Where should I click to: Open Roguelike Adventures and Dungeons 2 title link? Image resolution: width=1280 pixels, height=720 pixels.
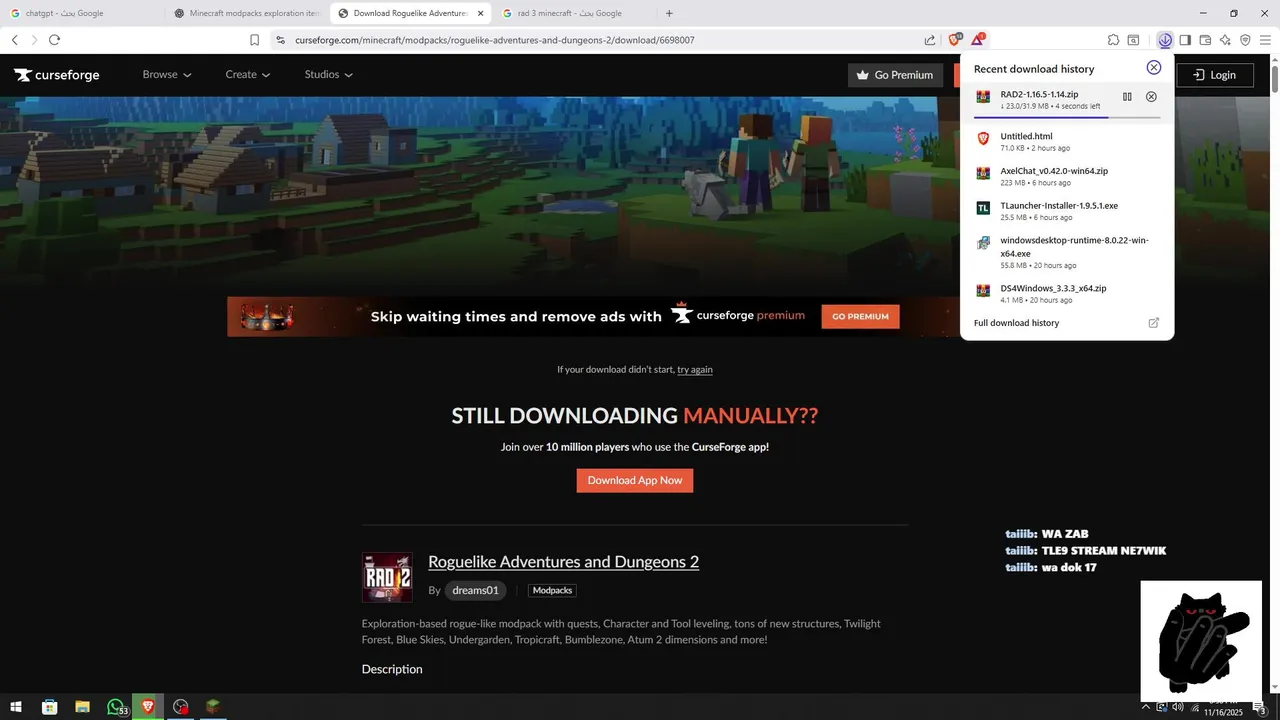(563, 561)
